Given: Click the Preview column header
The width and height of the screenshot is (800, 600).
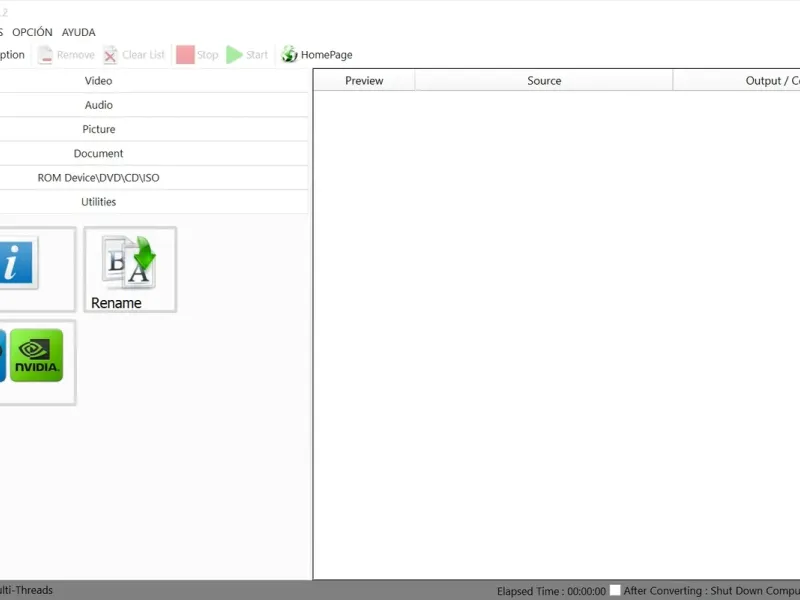Looking at the screenshot, I should pos(364,81).
